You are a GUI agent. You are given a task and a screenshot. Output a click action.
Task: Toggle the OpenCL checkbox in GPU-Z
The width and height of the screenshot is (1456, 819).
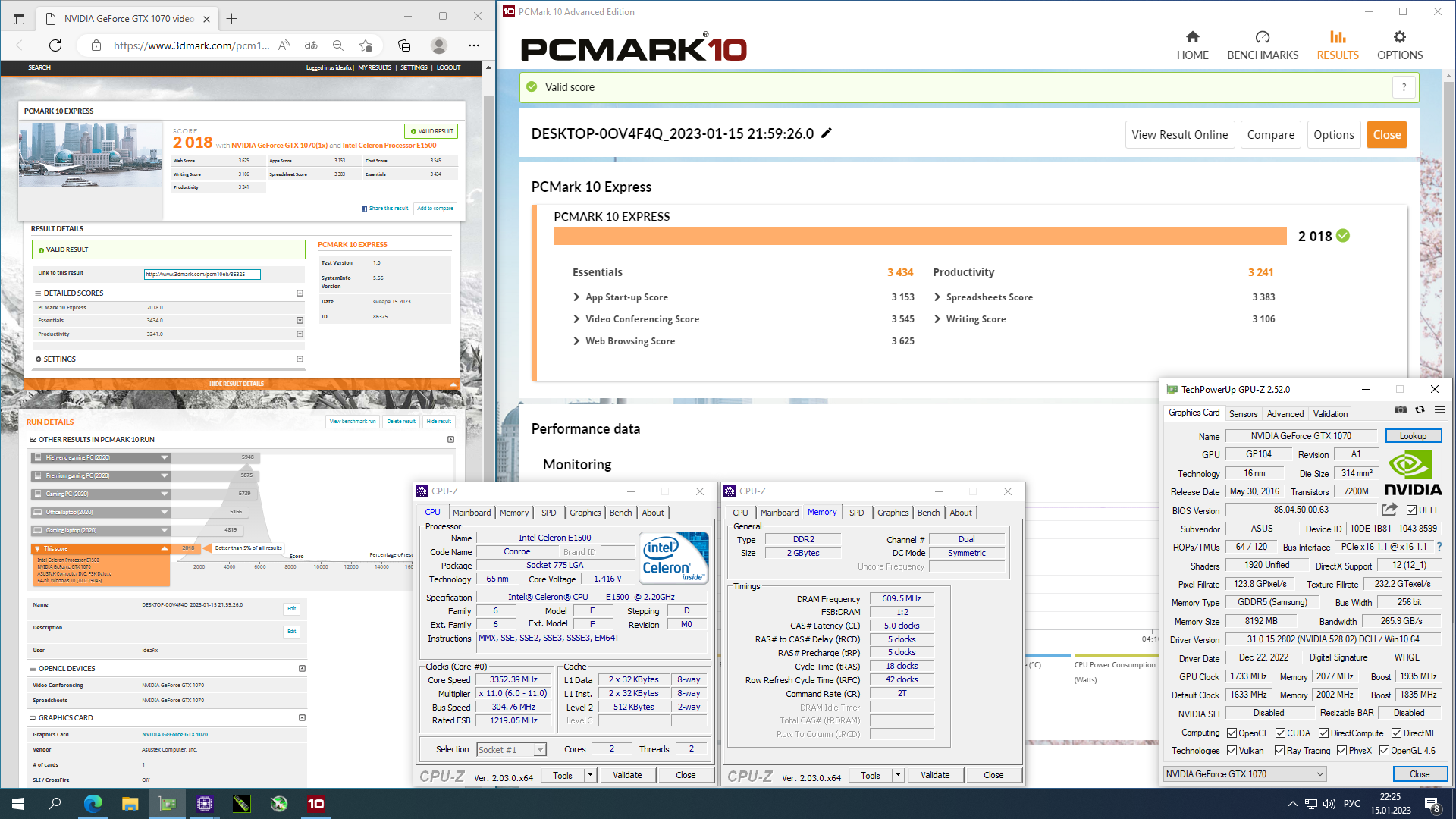(1232, 733)
